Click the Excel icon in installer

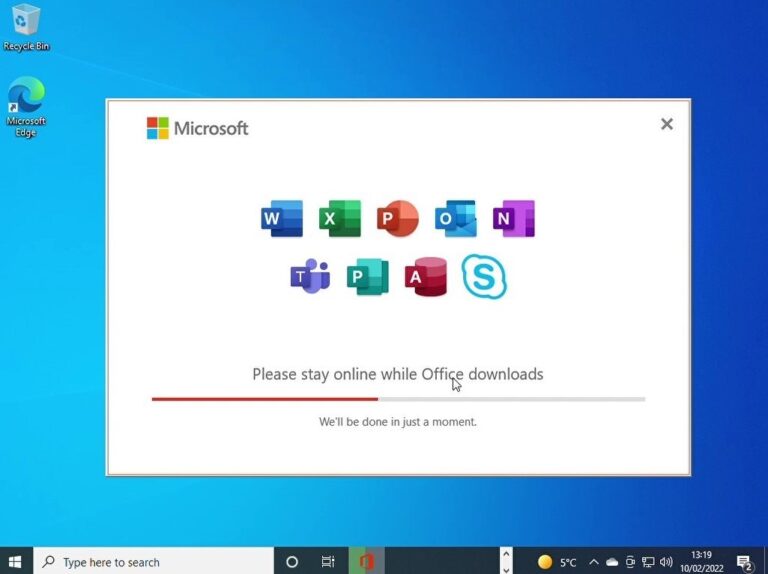(x=340, y=218)
